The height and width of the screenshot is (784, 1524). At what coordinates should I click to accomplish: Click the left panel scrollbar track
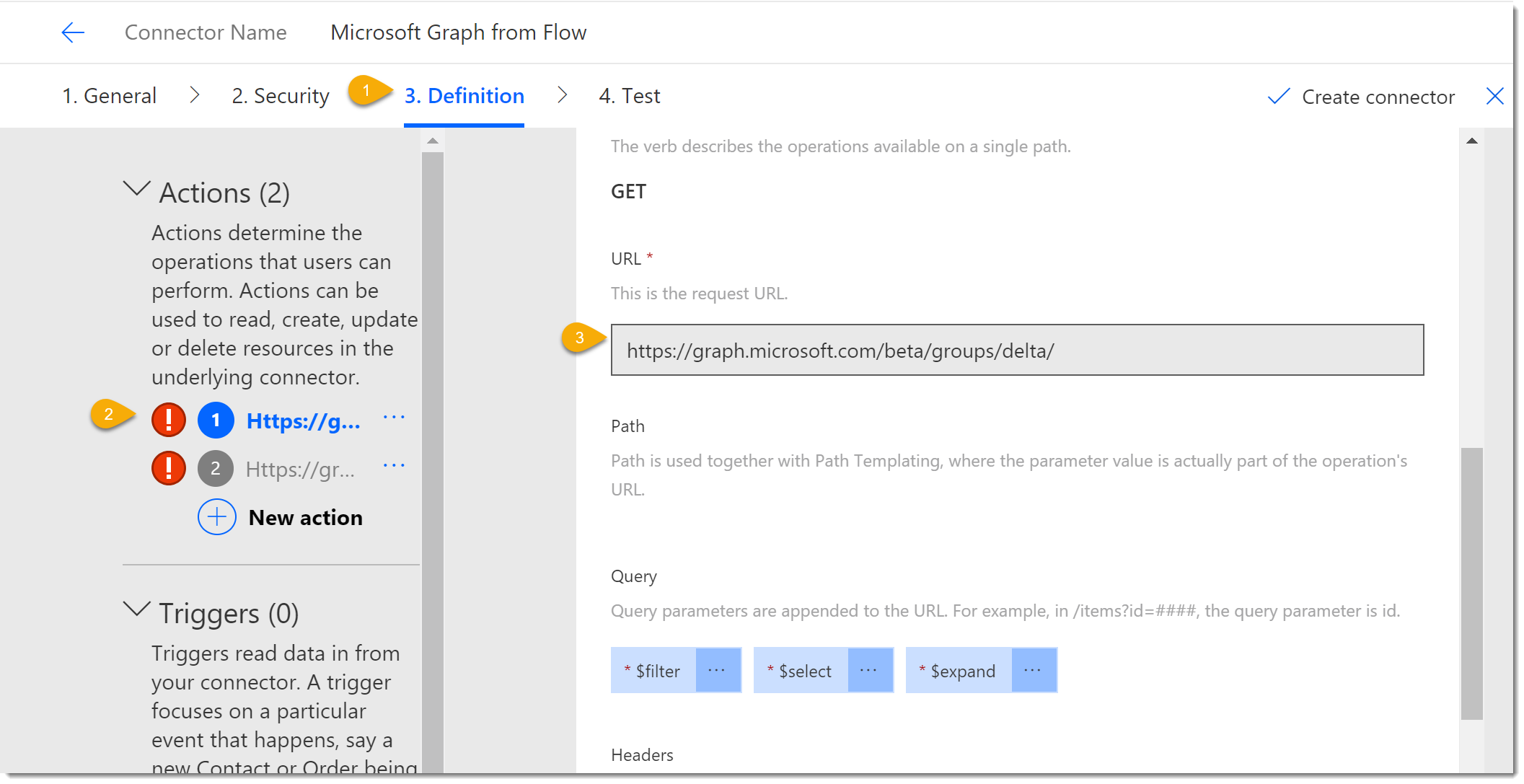pyautogui.click(x=433, y=462)
